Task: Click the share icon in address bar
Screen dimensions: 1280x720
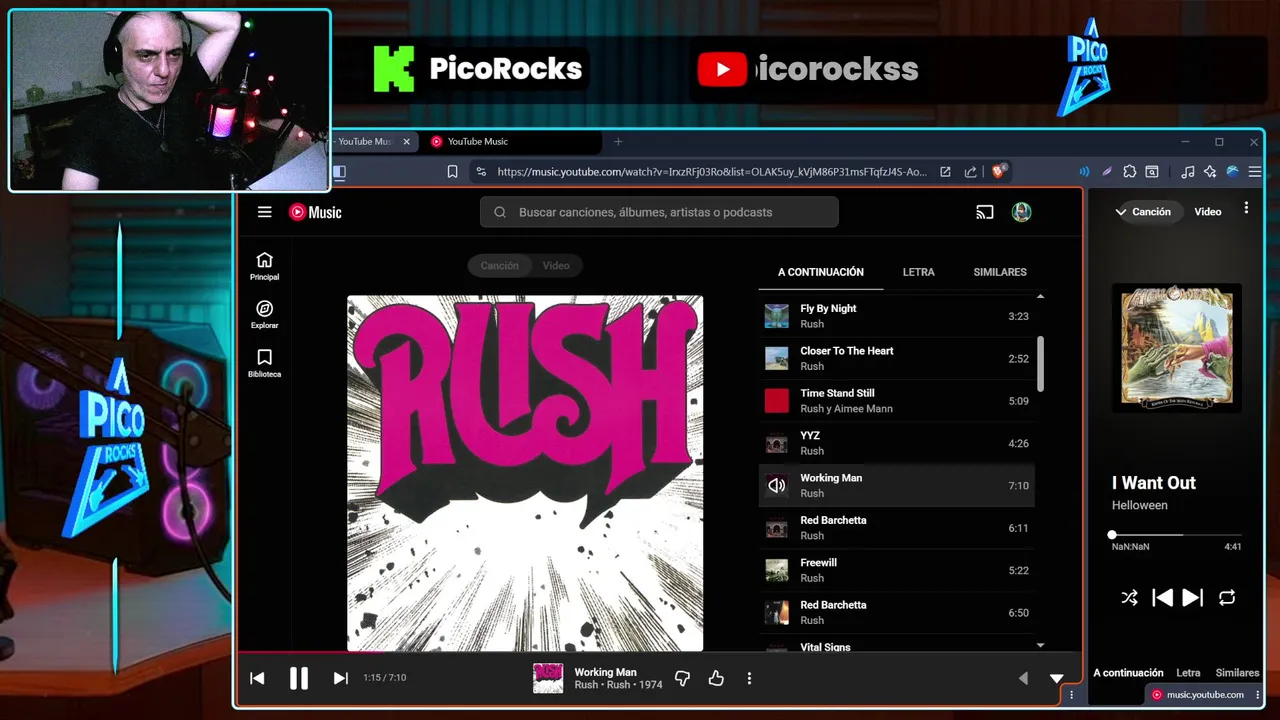Action: point(970,172)
